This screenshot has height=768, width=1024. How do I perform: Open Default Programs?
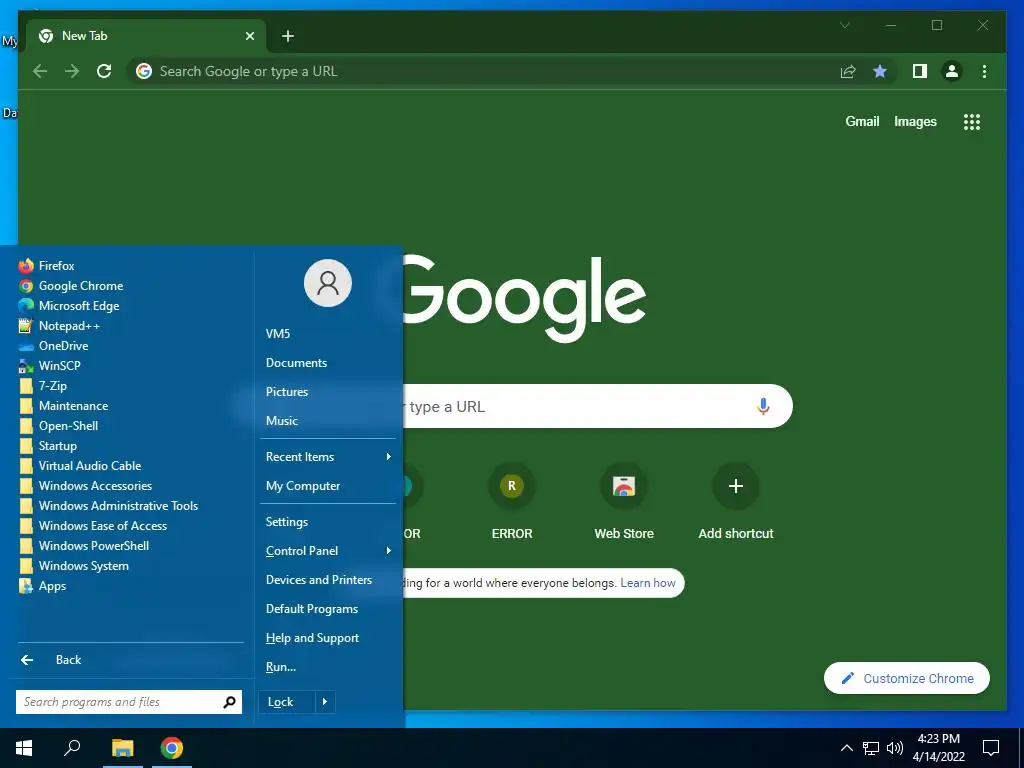(312, 609)
